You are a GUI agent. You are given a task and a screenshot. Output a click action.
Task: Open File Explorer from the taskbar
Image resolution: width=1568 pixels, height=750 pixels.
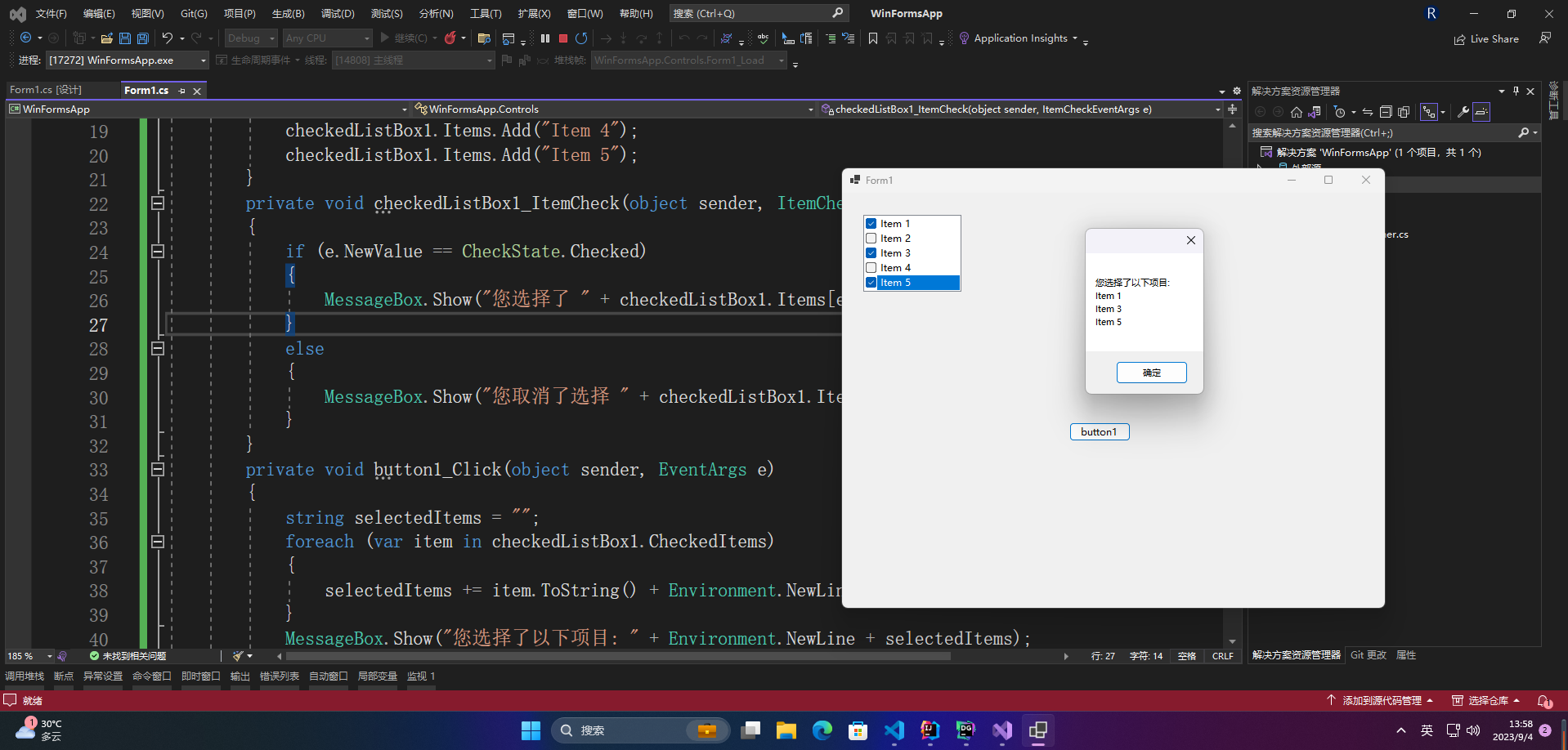[x=786, y=730]
